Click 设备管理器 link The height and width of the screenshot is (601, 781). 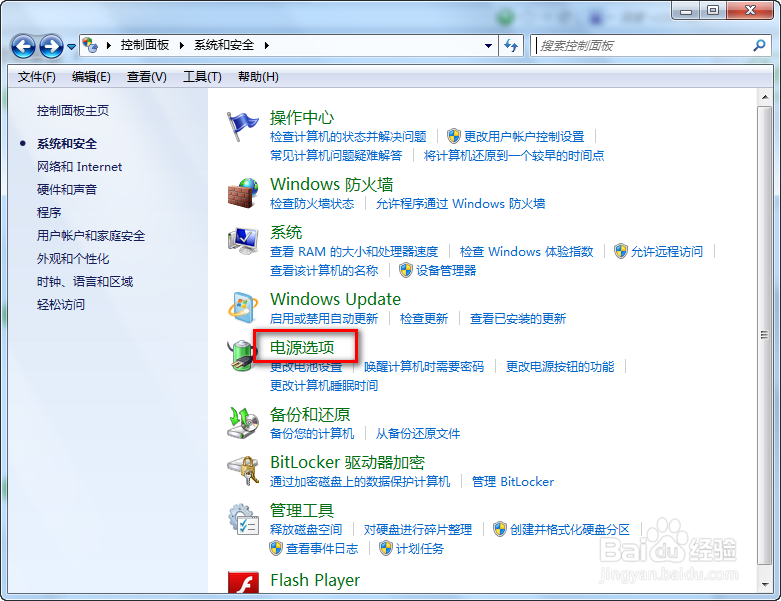pyautogui.click(x=446, y=270)
